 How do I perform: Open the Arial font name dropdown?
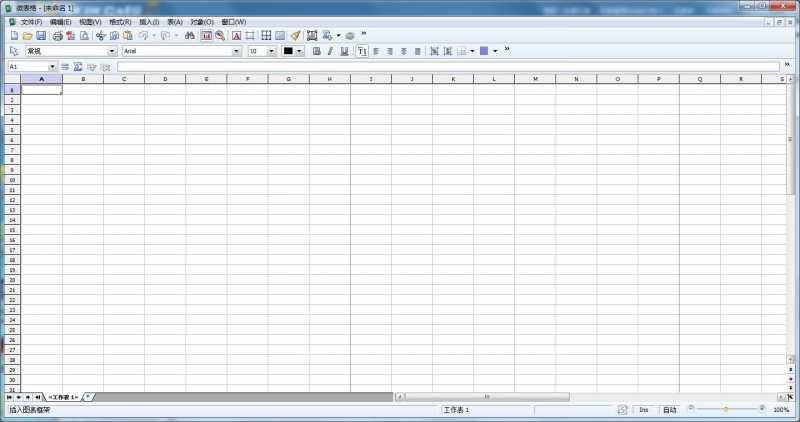pos(237,51)
